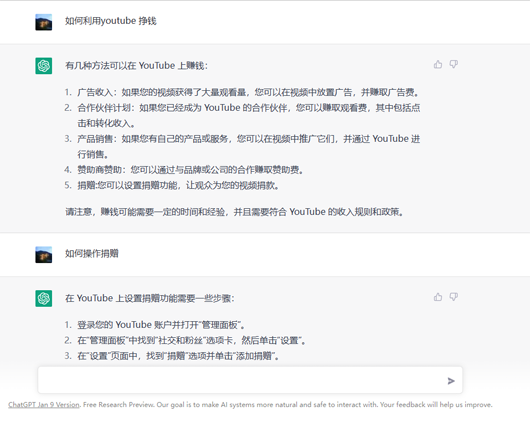Click list item 4 about 赞助商赞助
The width and height of the screenshot is (530, 422).
coord(184,170)
